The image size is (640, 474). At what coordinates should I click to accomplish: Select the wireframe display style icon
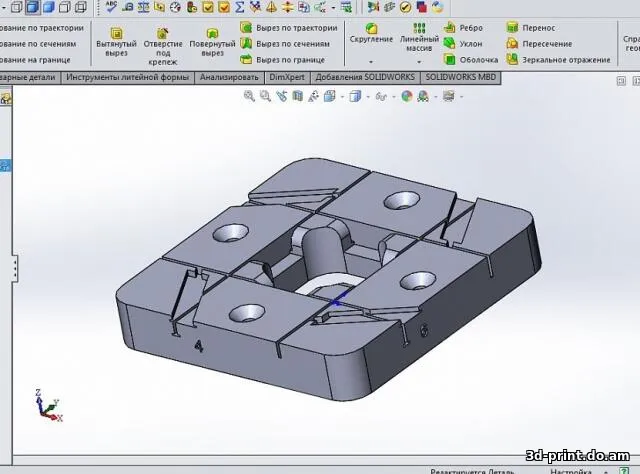pos(82,7)
